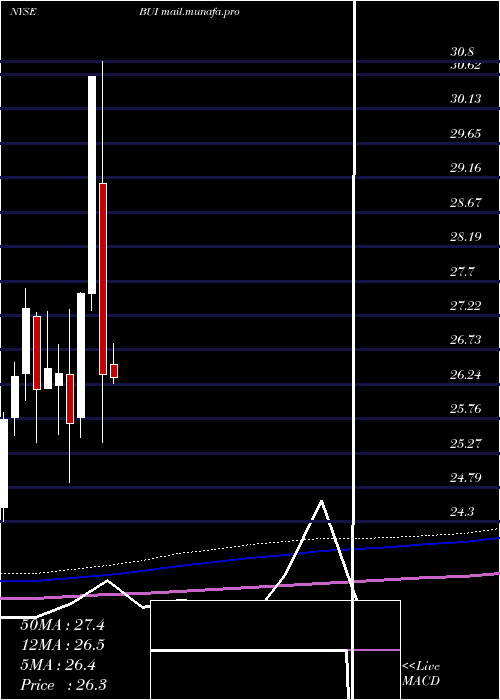Click the 26.73 price axis label
This screenshot has width=500, height=700.
click(466, 340)
